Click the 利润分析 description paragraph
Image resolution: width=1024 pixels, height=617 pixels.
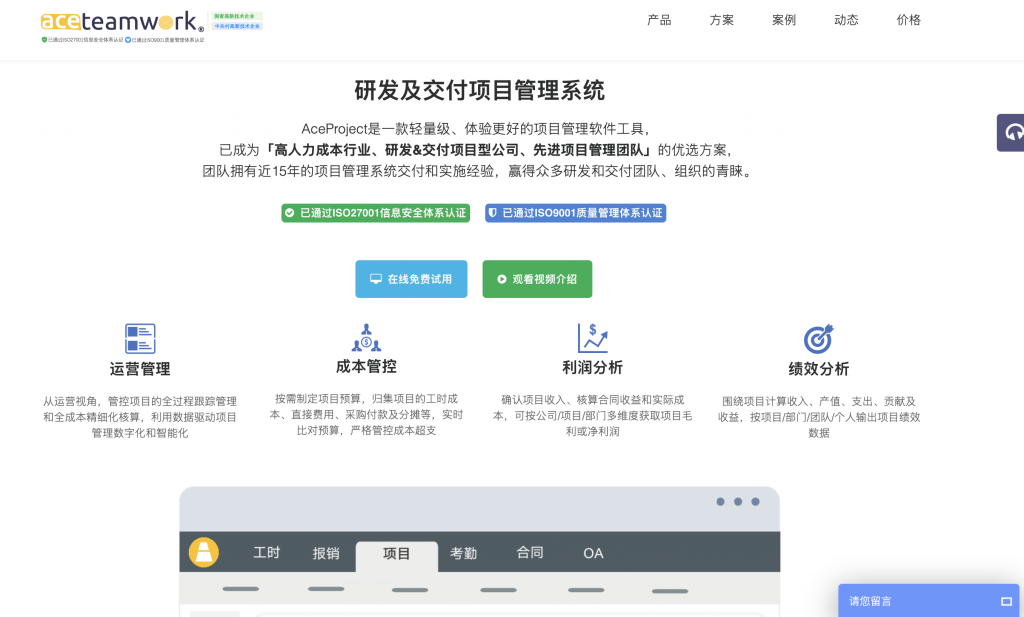[x=592, y=416]
